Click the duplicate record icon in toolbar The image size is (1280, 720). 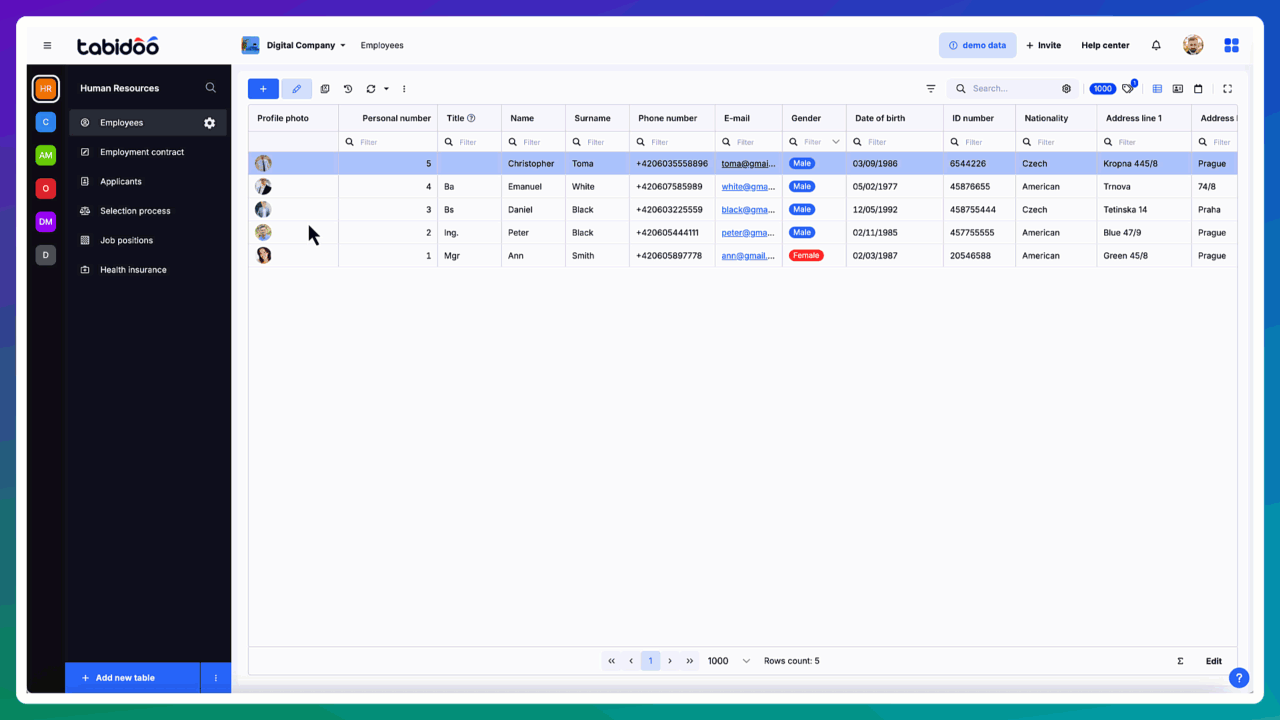325,89
